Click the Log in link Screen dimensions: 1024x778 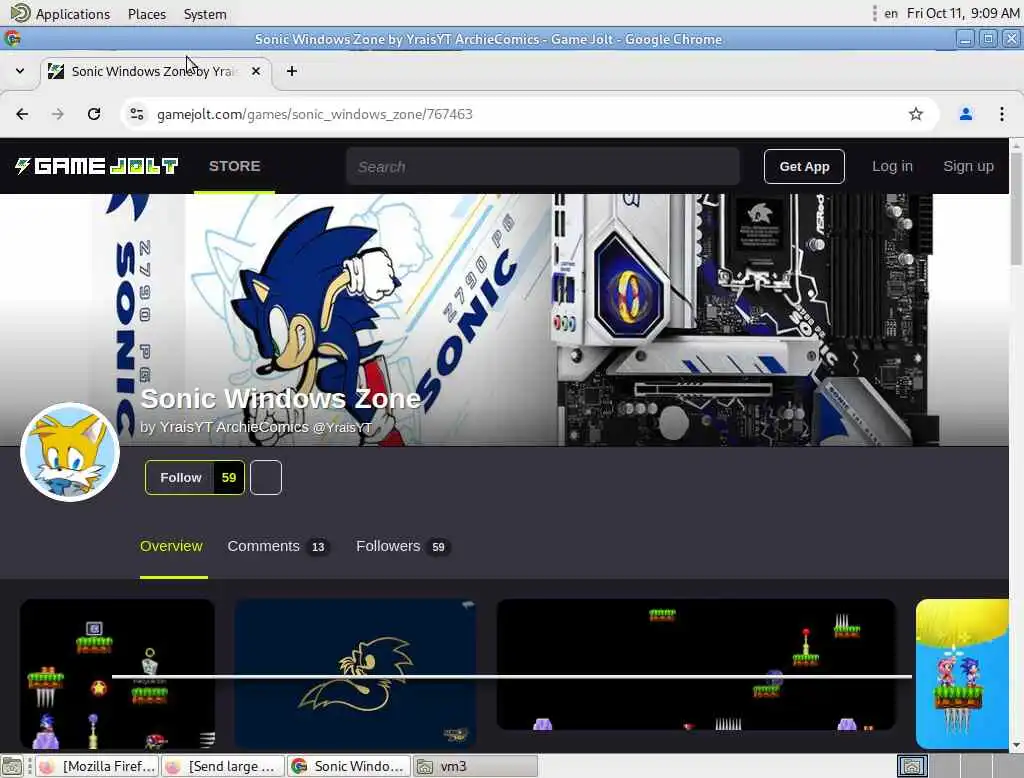[x=892, y=166]
